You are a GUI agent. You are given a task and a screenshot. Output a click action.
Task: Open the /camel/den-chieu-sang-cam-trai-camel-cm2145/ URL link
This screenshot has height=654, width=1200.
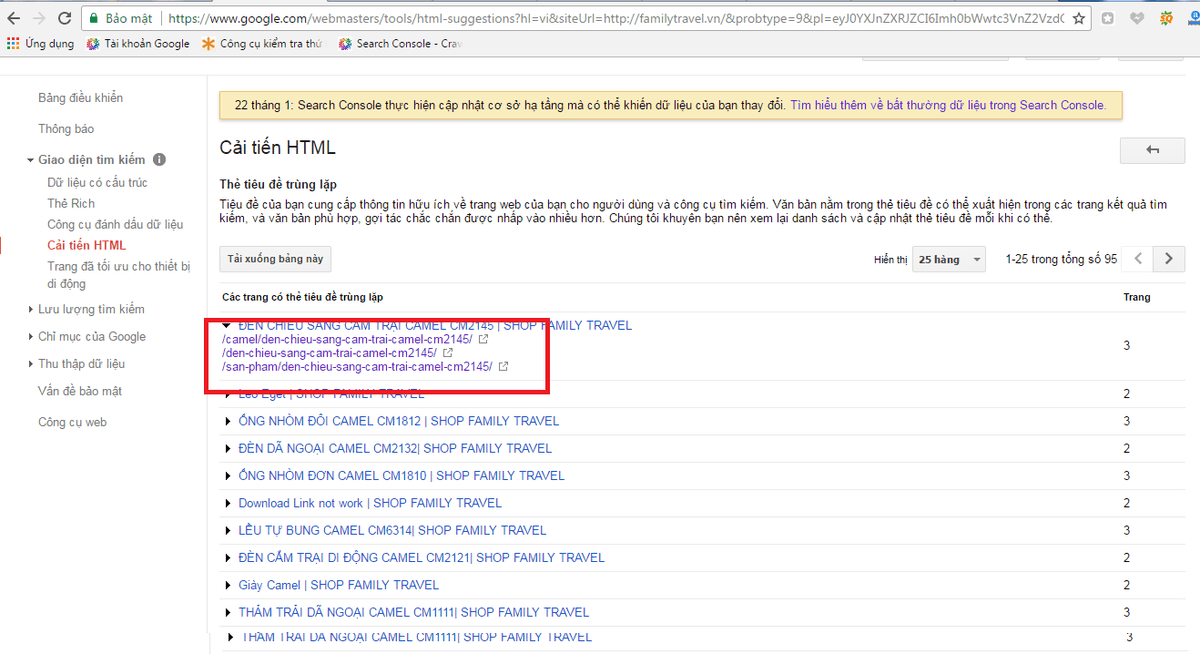(x=348, y=340)
